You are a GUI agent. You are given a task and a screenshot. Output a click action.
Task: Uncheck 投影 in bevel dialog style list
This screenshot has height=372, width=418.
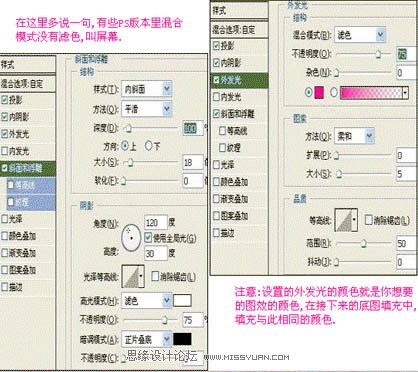point(4,99)
